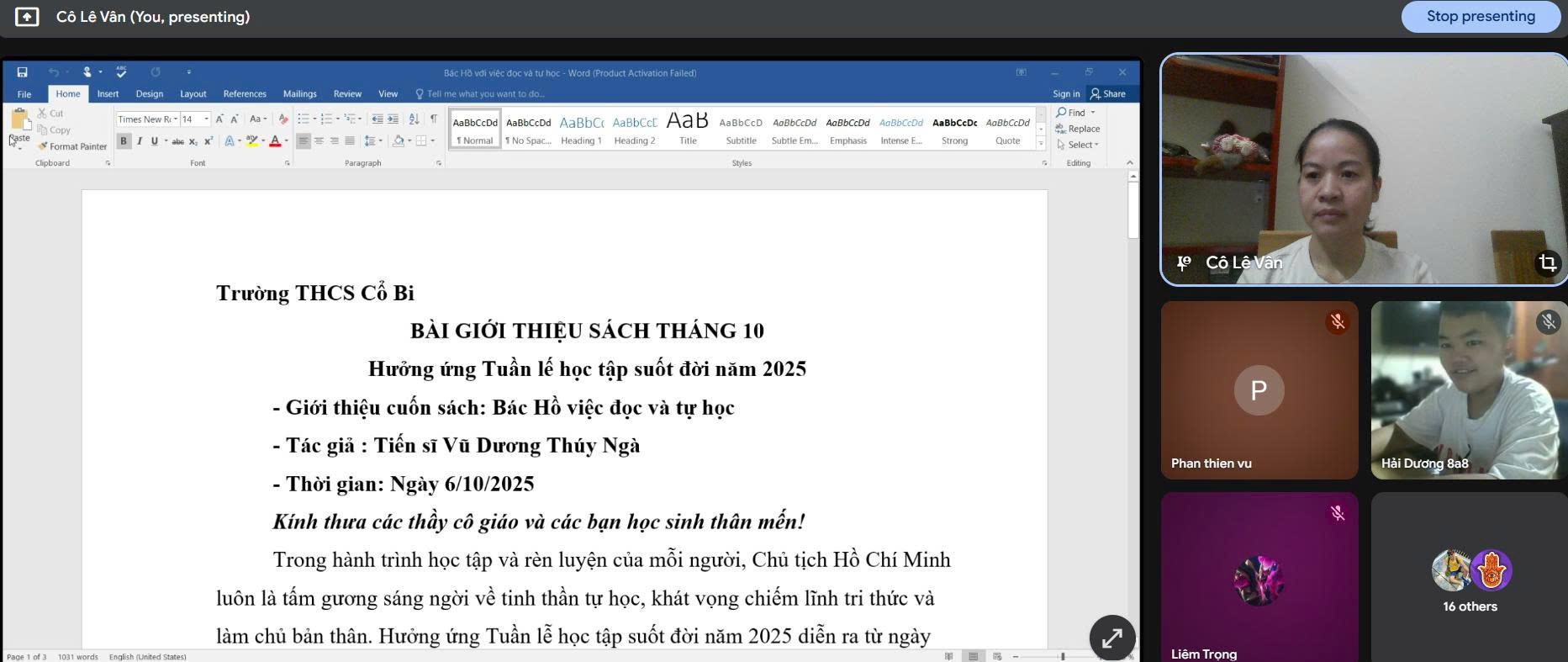Click the Increase Indent icon
The height and width of the screenshot is (662, 1568).
pyautogui.click(x=393, y=119)
